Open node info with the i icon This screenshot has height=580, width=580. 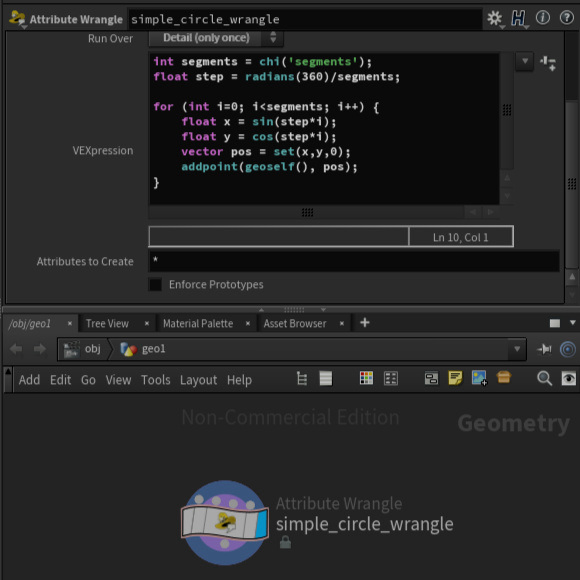click(x=543, y=18)
